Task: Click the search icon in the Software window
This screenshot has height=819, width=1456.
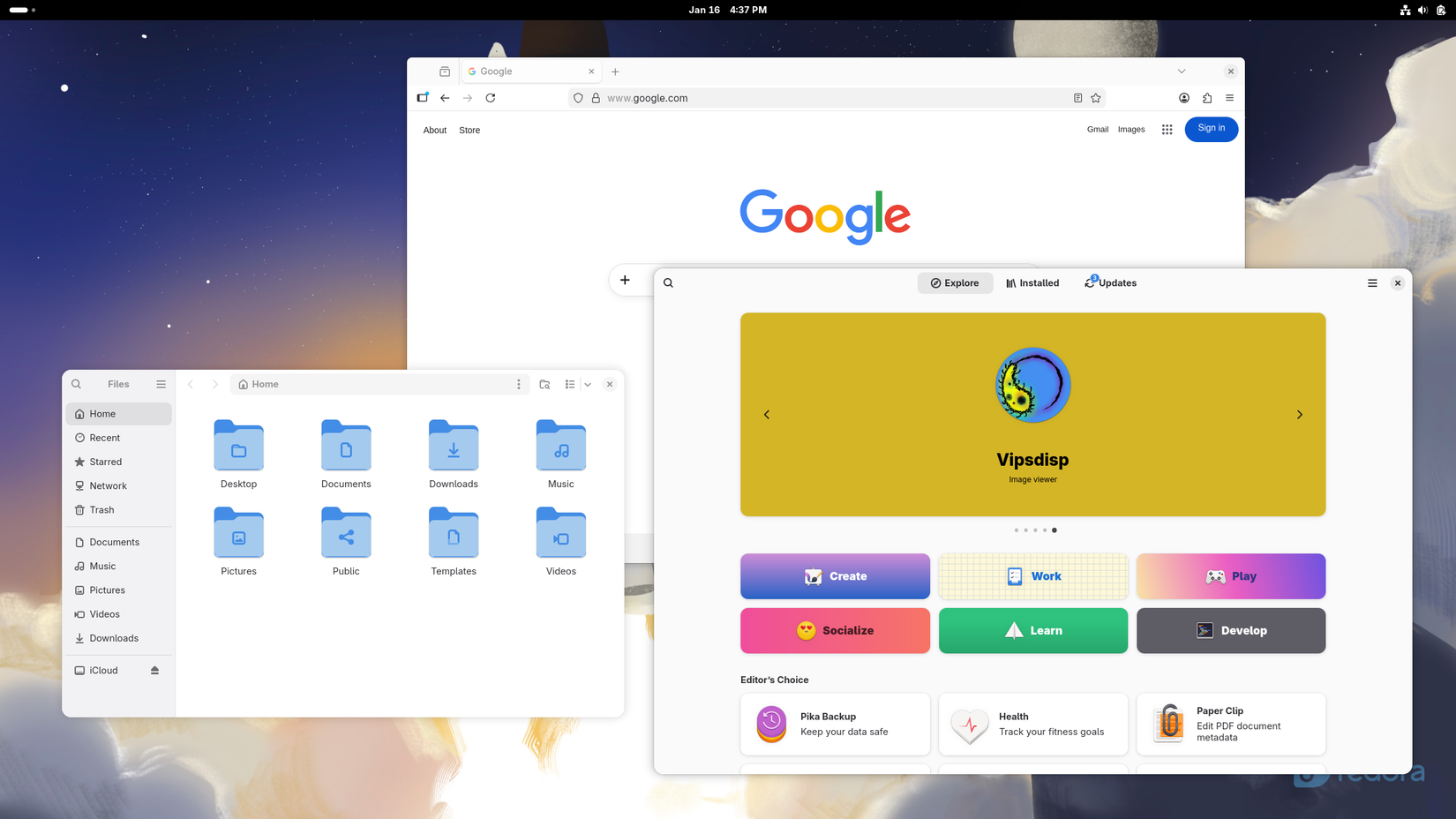Action: (x=668, y=283)
